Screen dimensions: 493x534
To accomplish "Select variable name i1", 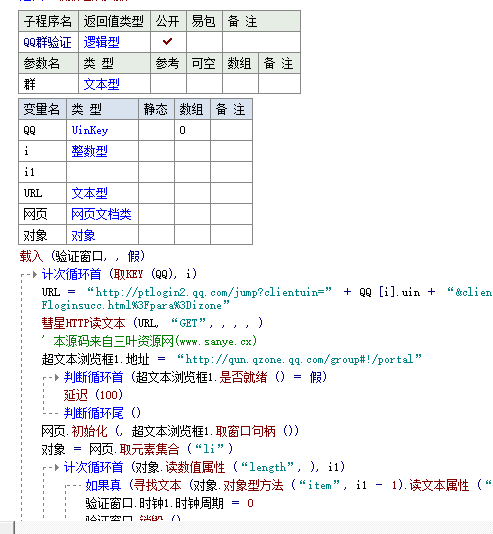I will coord(29,172).
